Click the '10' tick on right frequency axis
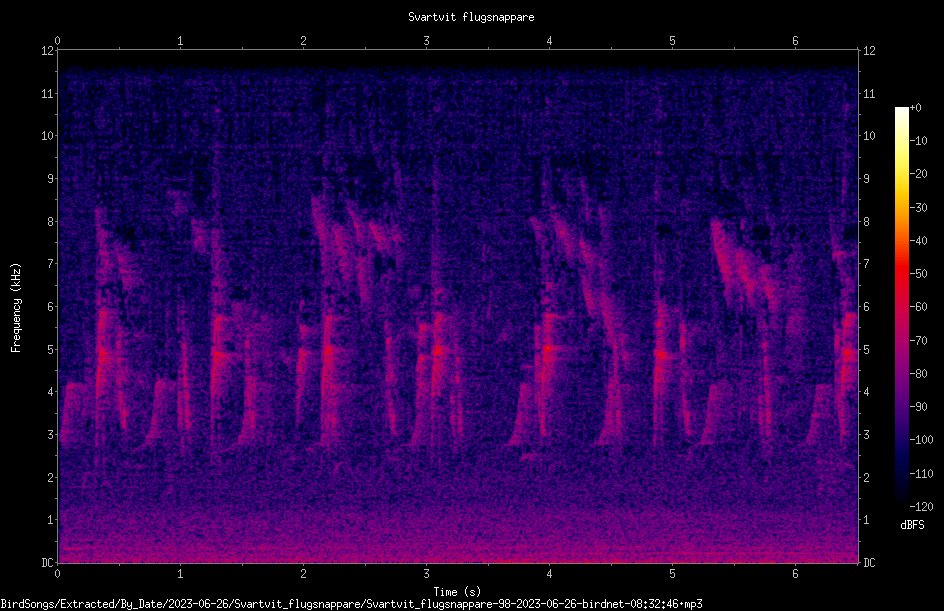Image resolution: width=944 pixels, height=611 pixels. coord(869,136)
